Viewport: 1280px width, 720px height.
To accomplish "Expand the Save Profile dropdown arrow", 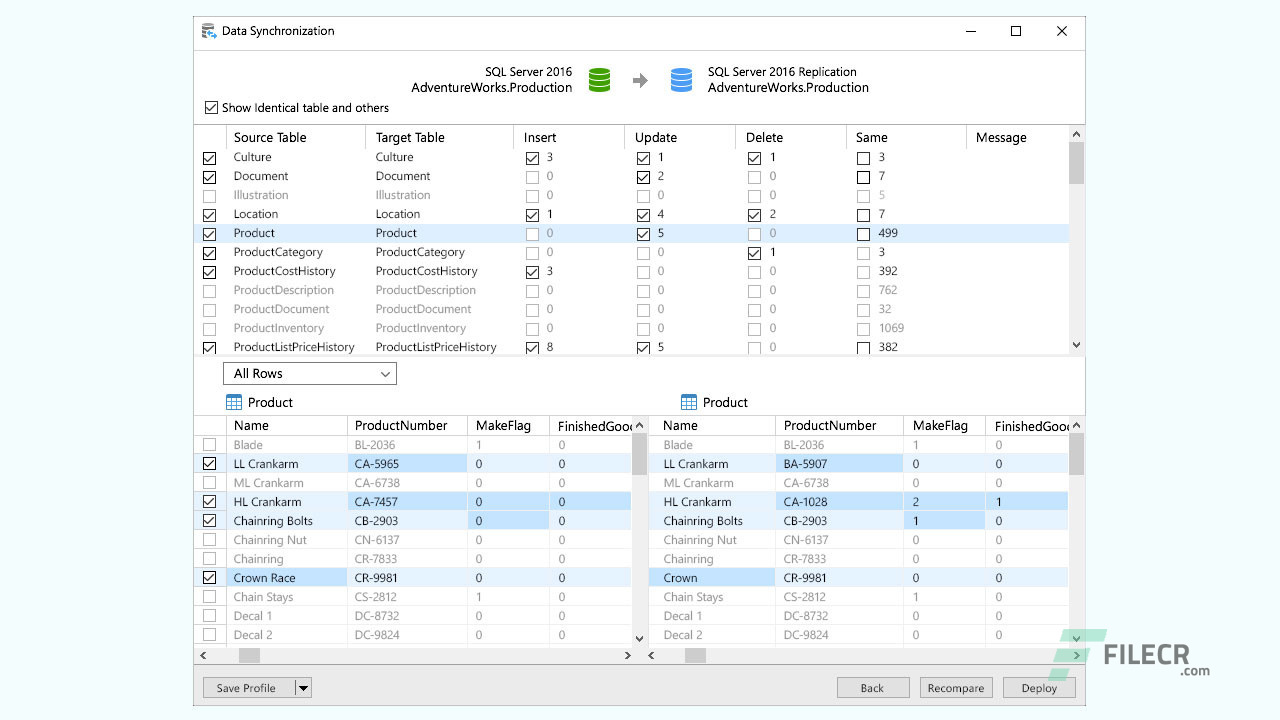I will tap(303, 688).
